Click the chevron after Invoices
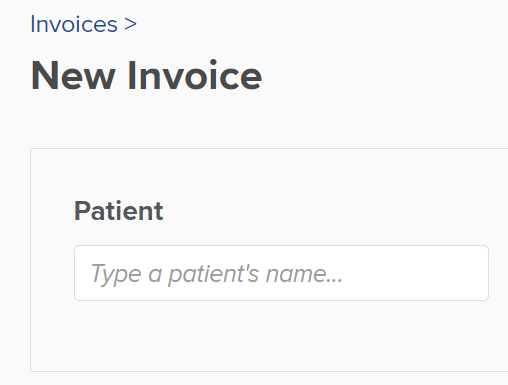The height and width of the screenshot is (385, 508). pos(130,24)
